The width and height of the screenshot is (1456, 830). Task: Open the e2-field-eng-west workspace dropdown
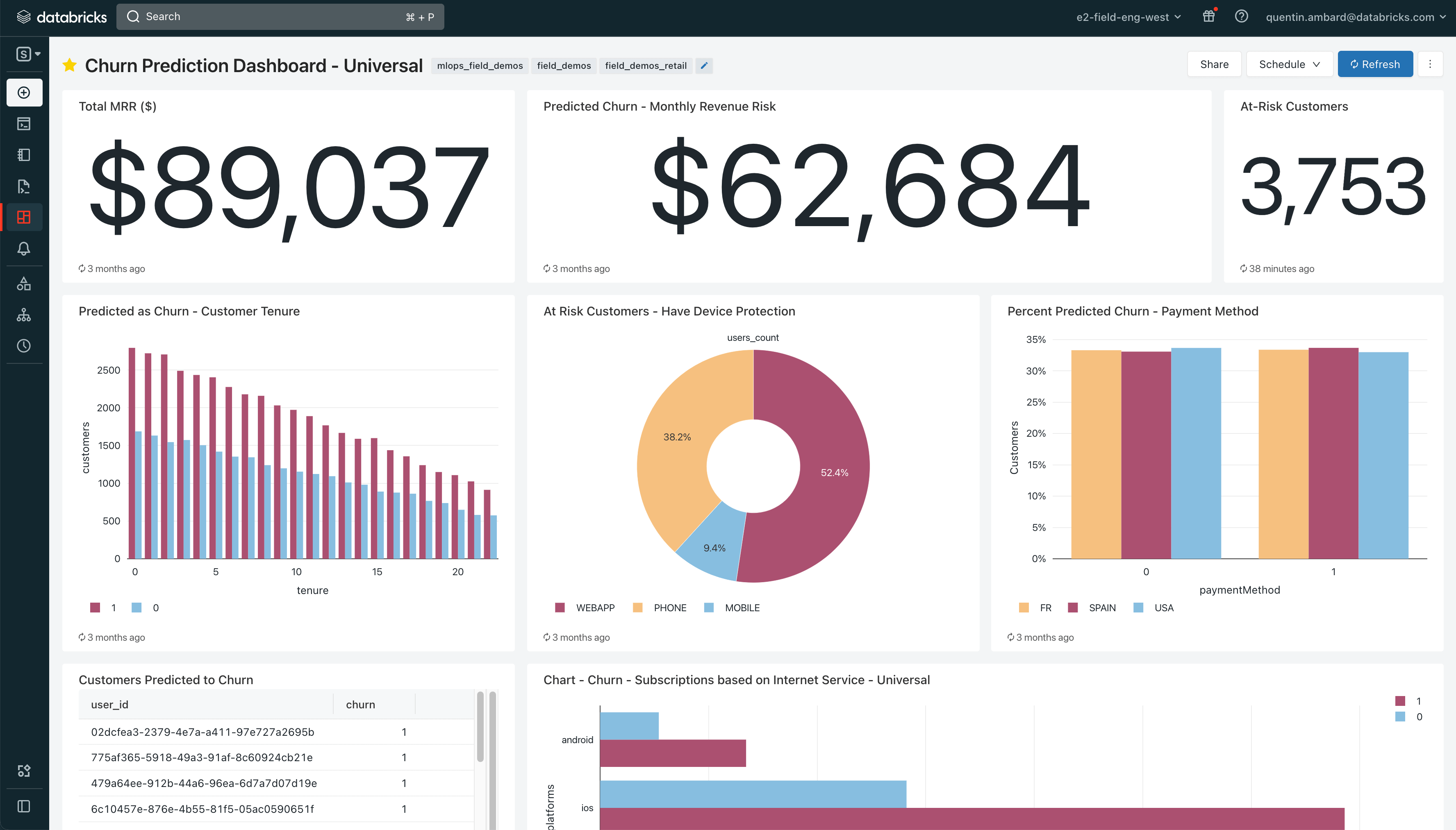(1128, 17)
